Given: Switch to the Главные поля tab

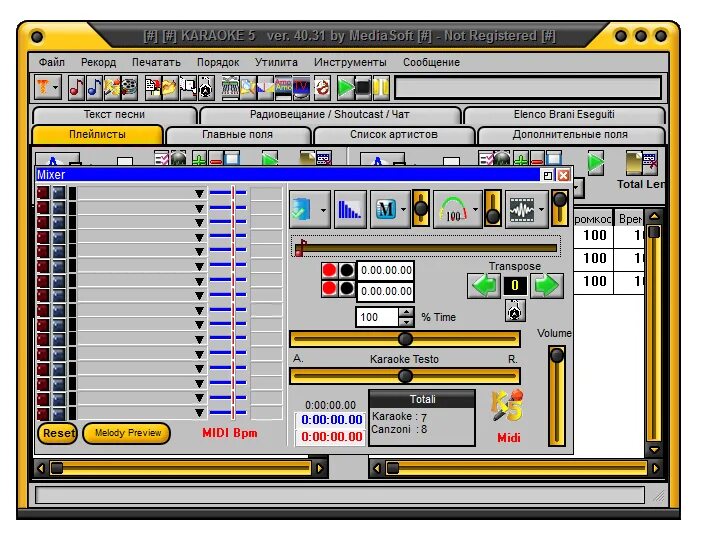Looking at the screenshot, I should 237,135.
